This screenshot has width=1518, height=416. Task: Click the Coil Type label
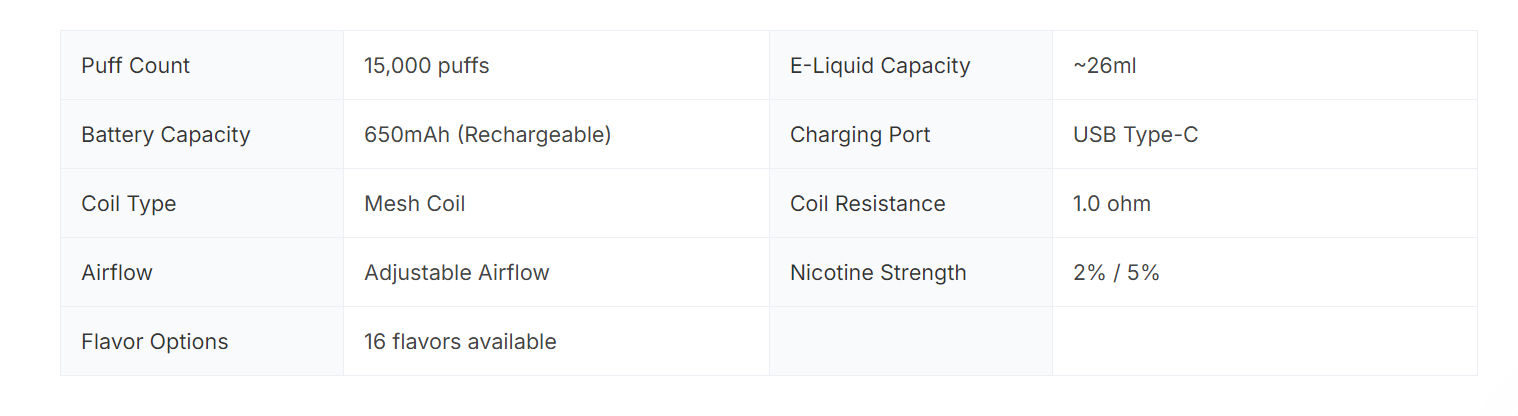coord(129,203)
